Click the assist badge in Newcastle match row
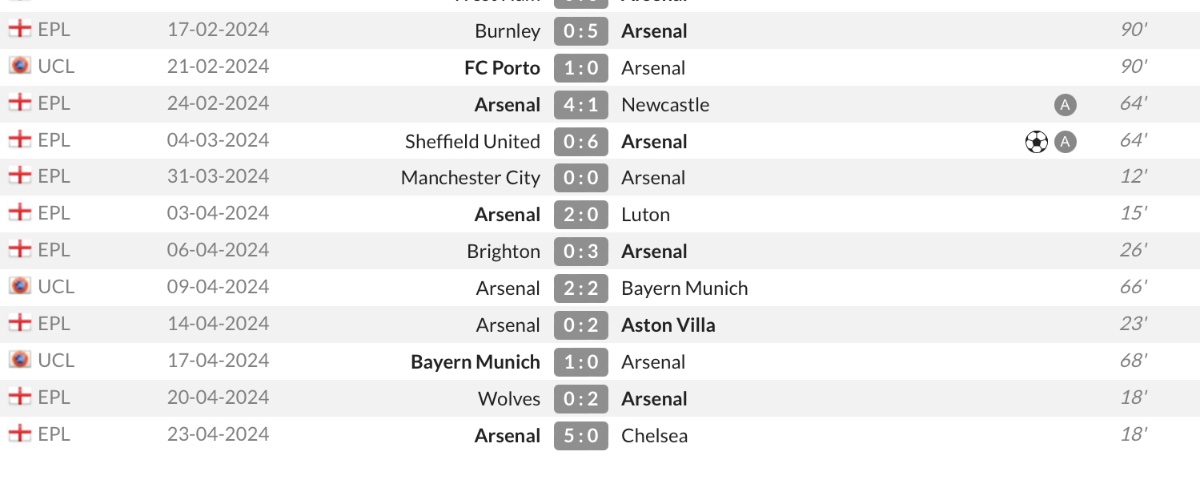The width and height of the screenshot is (1200, 484). [x=1065, y=105]
